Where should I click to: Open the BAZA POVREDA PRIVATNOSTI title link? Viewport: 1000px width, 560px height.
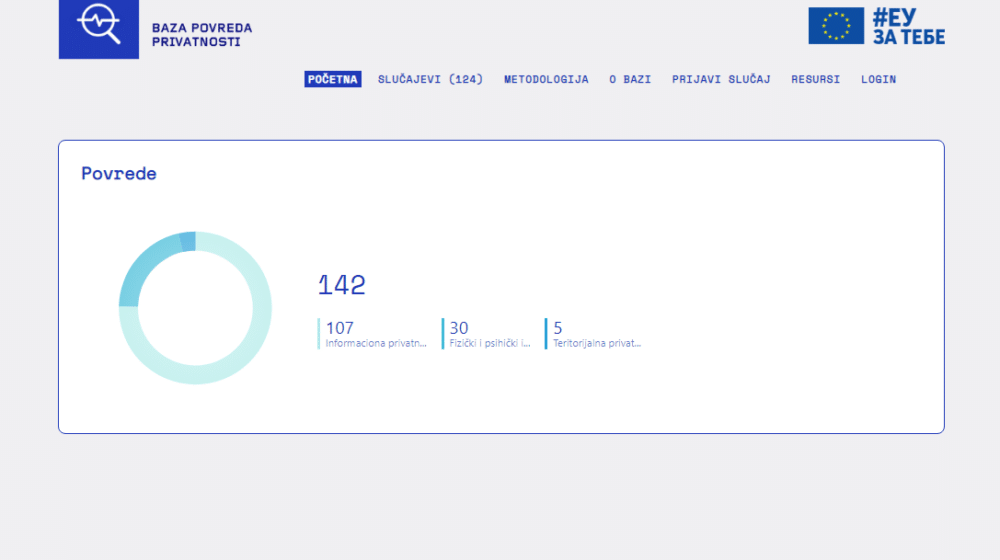coord(201,35)
